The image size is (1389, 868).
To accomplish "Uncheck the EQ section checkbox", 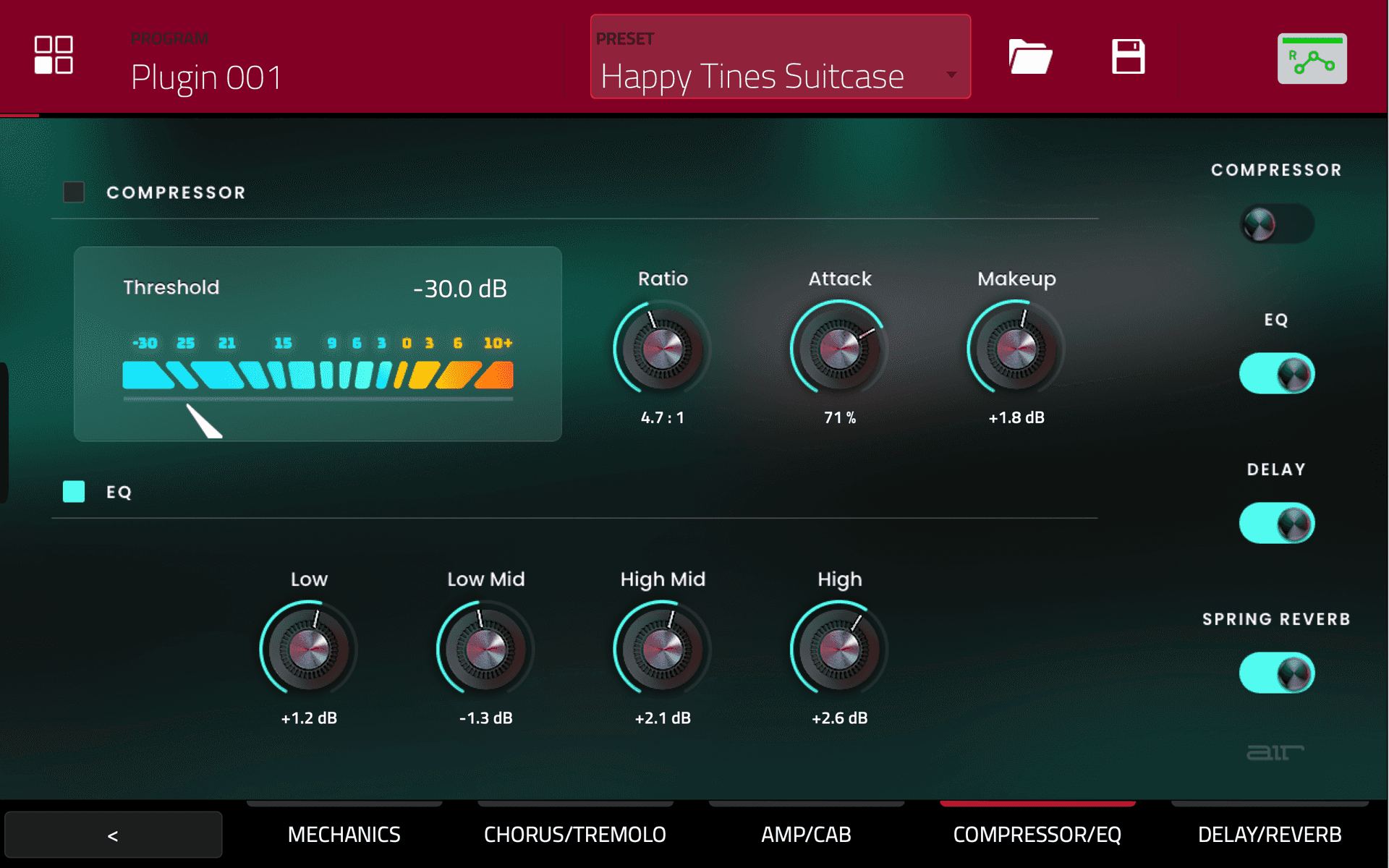I will coord(74,492).
